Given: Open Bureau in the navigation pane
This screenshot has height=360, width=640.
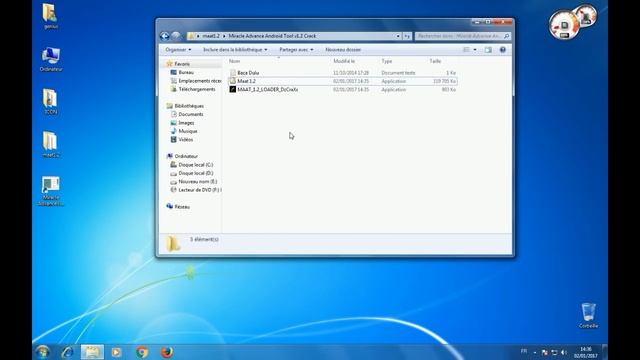Looking at the screenshot, I should coord(182,72).
